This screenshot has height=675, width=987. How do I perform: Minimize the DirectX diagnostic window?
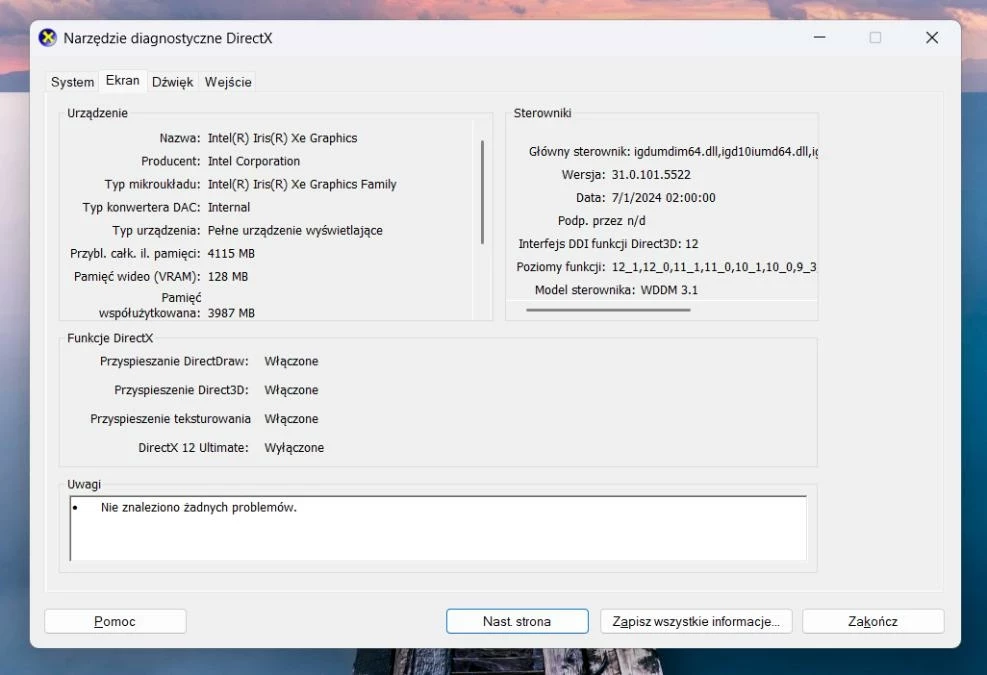[820, 38]
